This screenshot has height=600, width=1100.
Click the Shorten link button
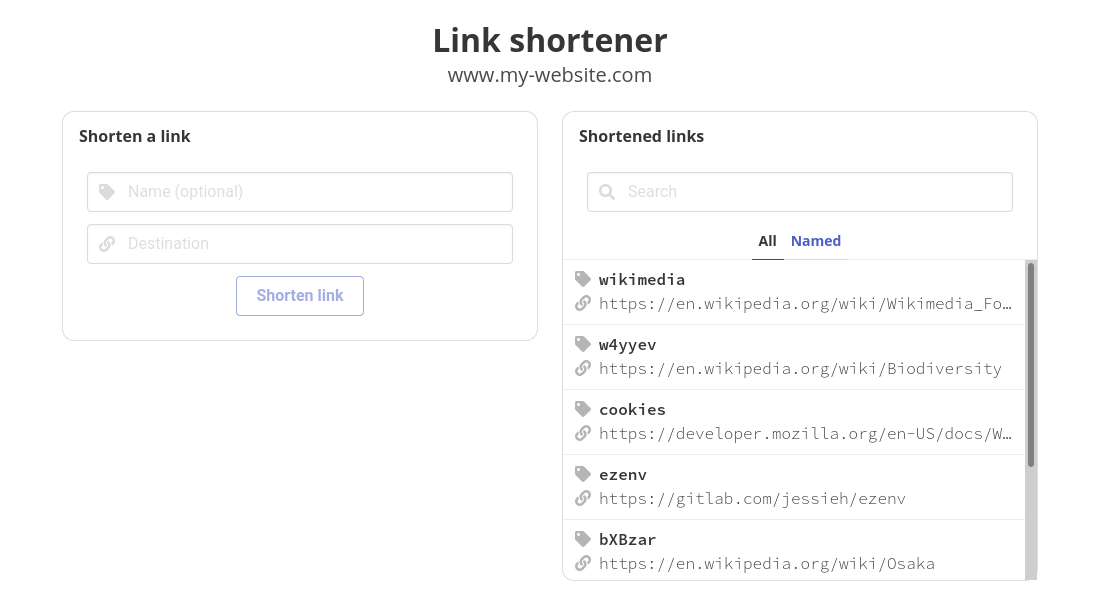coord(300,295)
